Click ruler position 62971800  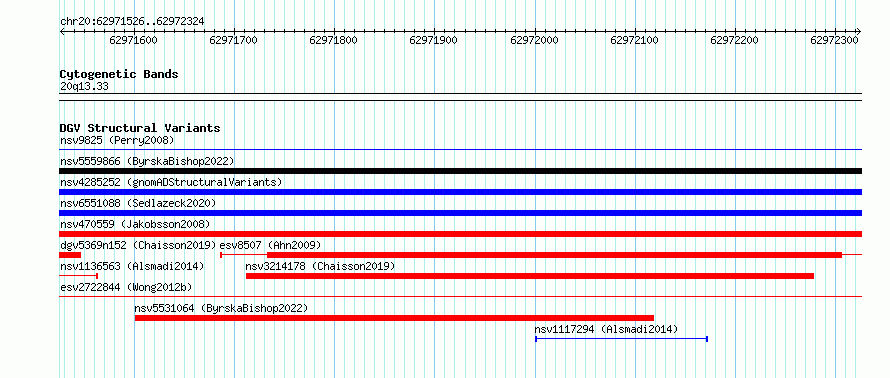[334, 40]
